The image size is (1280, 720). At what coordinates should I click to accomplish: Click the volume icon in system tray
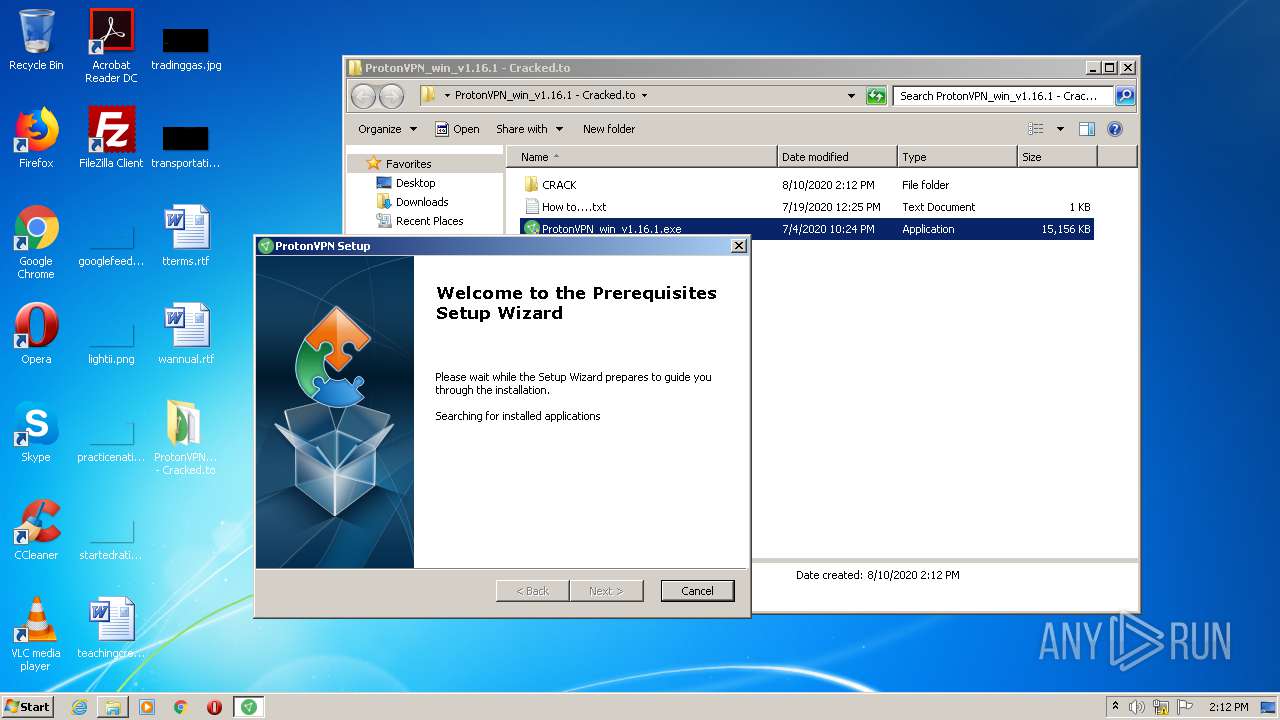pyautogui.click(x=1136, y=707)
